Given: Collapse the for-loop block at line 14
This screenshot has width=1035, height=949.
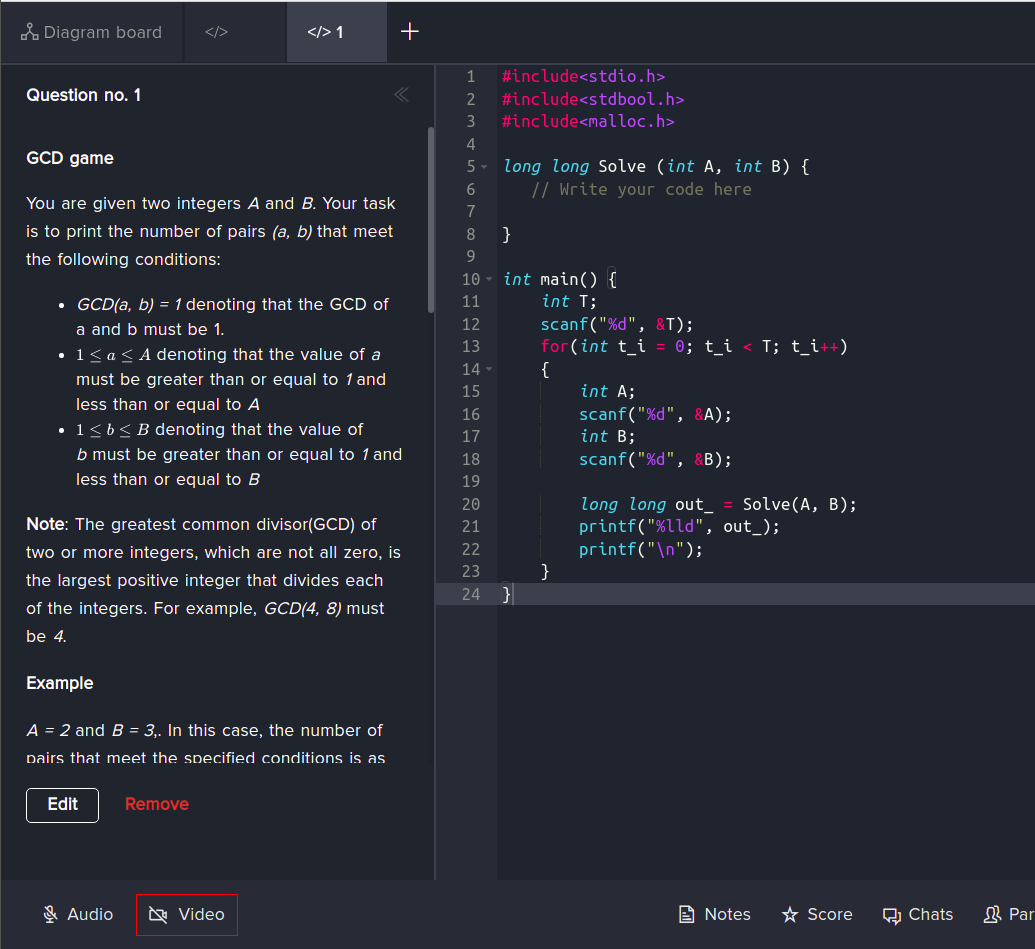Looking at the screenshot, I should tap(488, 370).
